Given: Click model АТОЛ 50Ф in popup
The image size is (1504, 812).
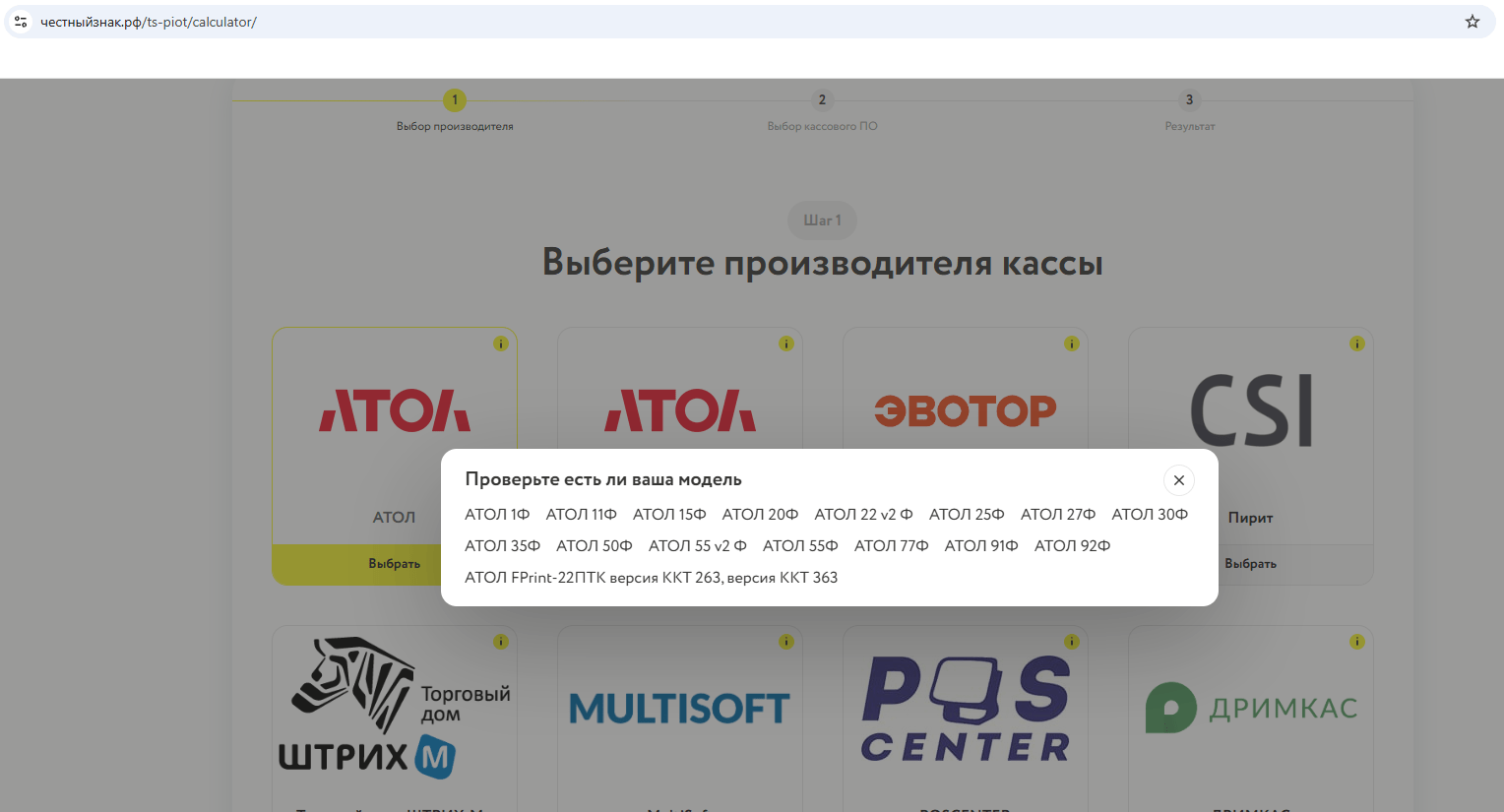Looking at the screenshot, I should click(595, 546).
